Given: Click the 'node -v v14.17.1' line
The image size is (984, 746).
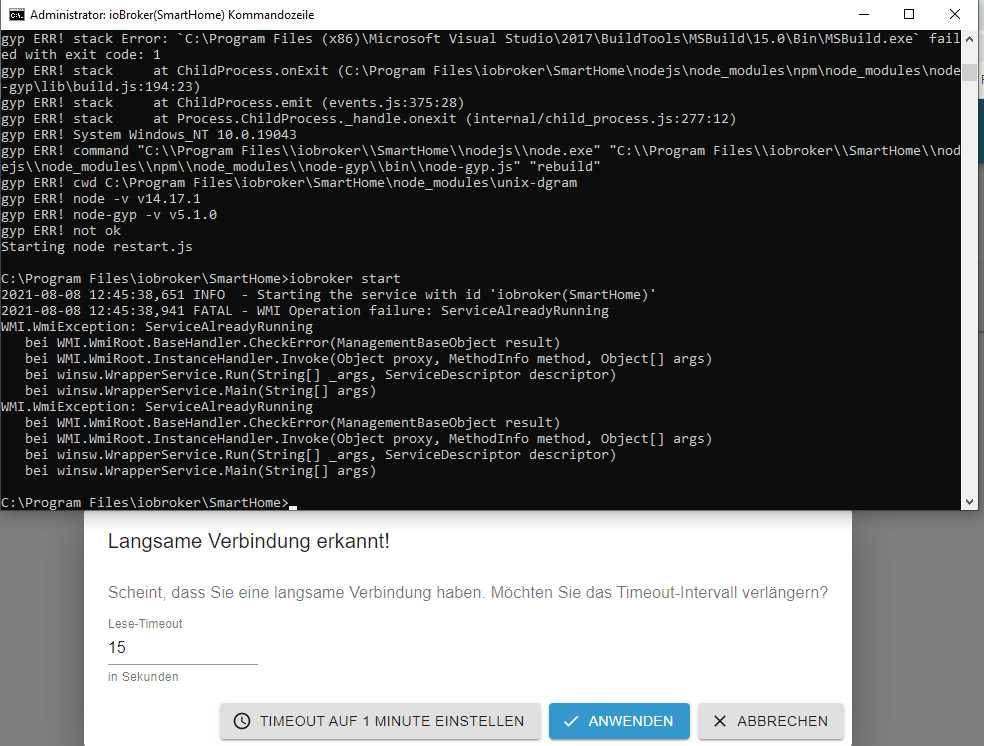Looking at the screenshot, I should tap(101, 199).
